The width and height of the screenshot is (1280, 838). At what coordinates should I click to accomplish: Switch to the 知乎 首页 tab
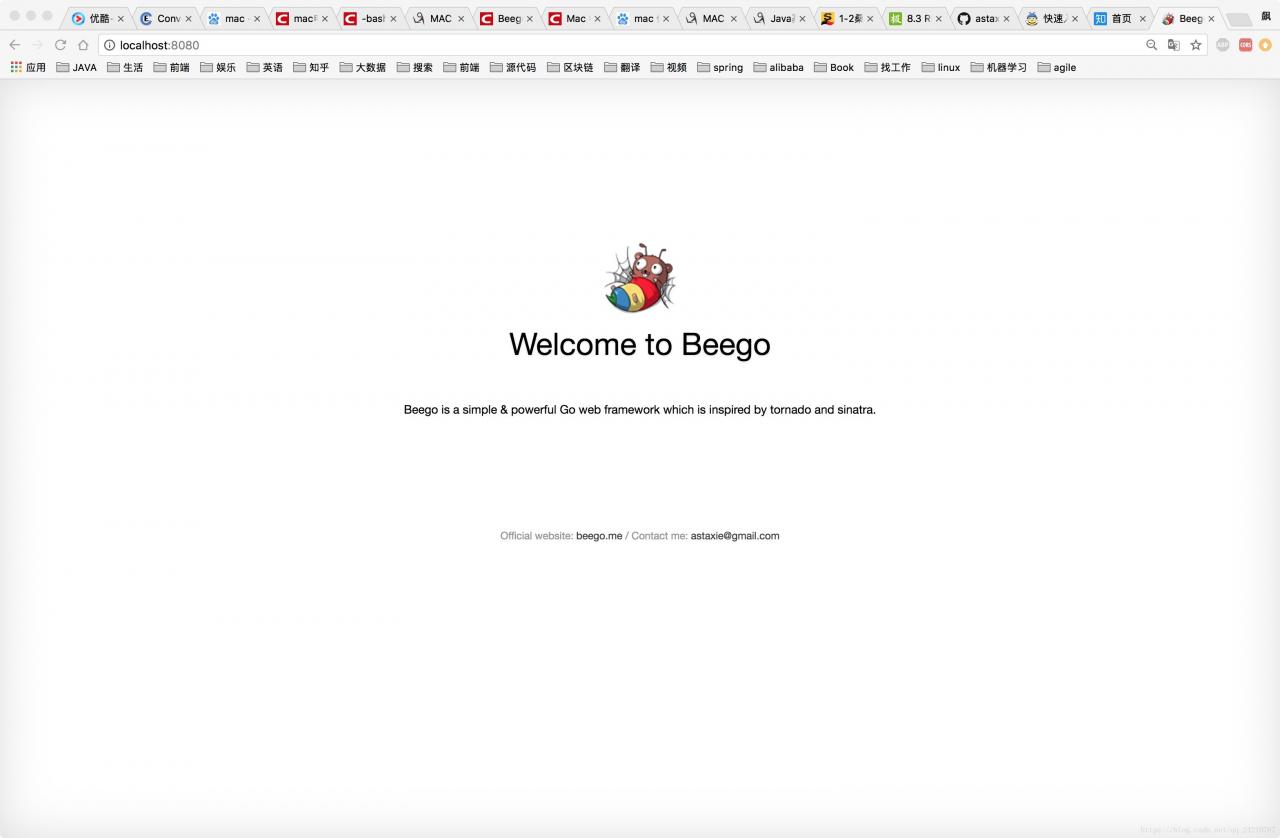tap(1122, 18)
